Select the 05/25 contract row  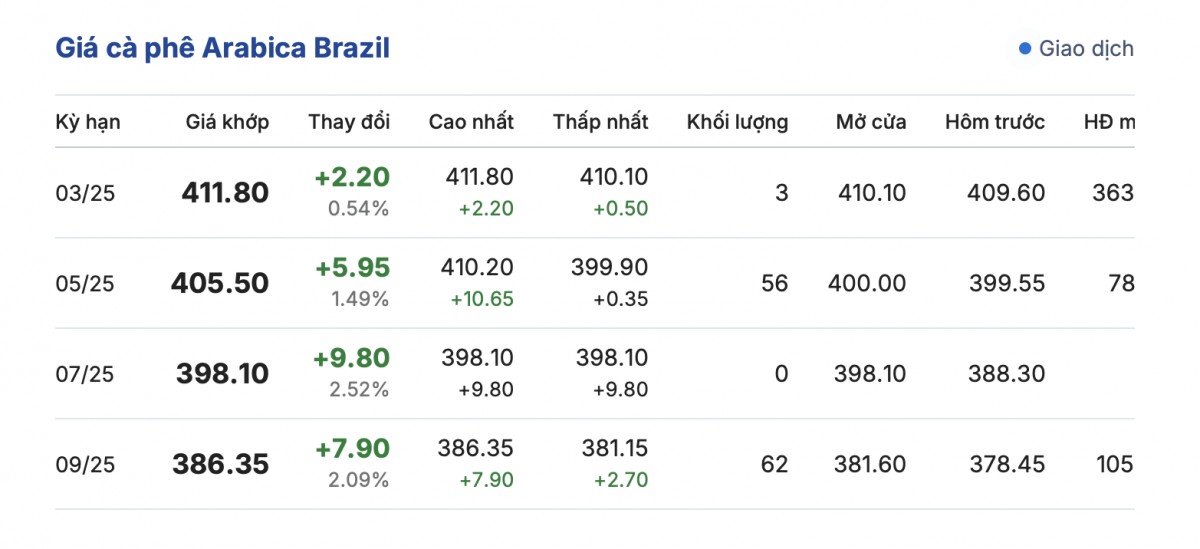(x=85, y=284)
